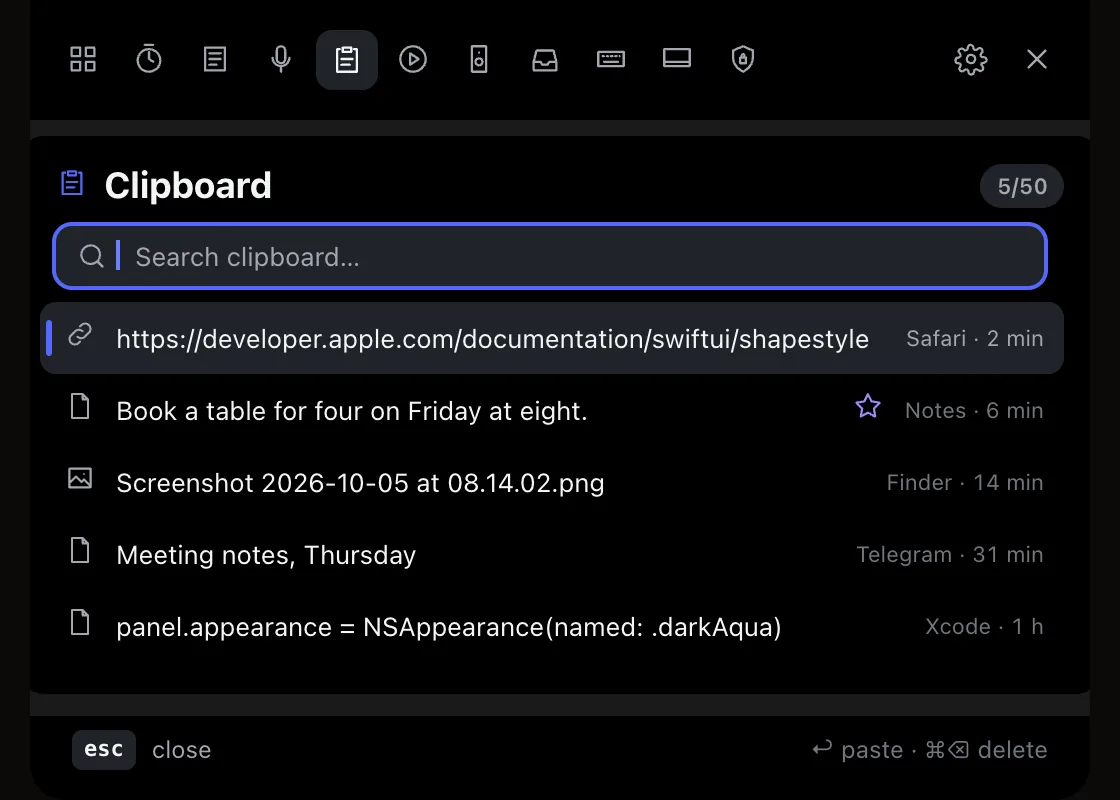Open settings with the gear icon
This screenshot has height=800, width=1120.
[x=971, y=59]
